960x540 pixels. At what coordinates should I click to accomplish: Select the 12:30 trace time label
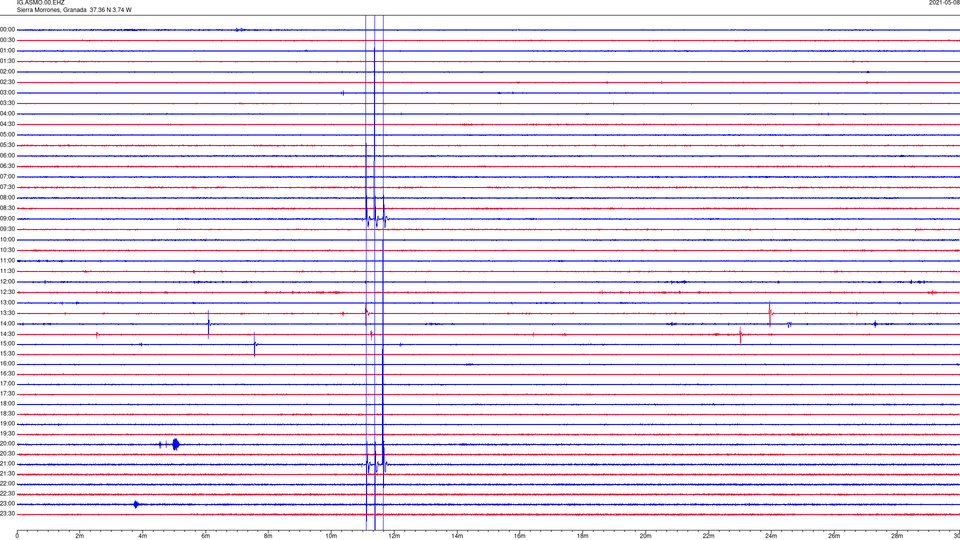[x=7, y=292]
